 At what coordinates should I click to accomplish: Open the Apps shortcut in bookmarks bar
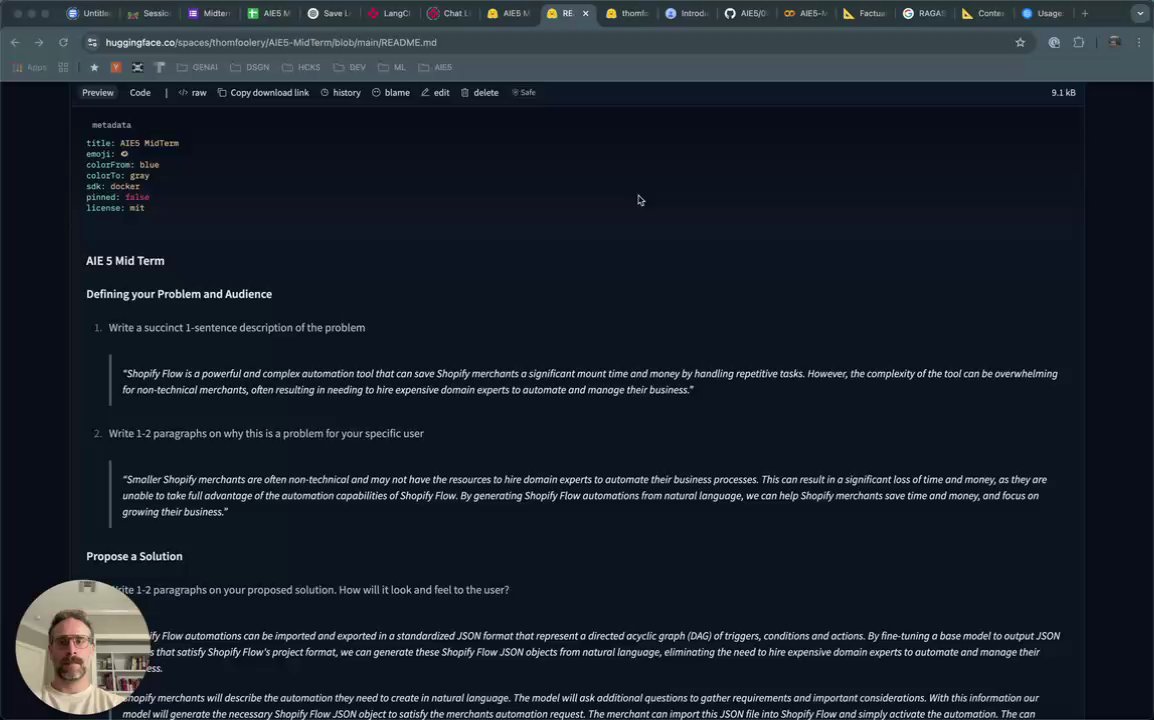[x=29, y=67]
